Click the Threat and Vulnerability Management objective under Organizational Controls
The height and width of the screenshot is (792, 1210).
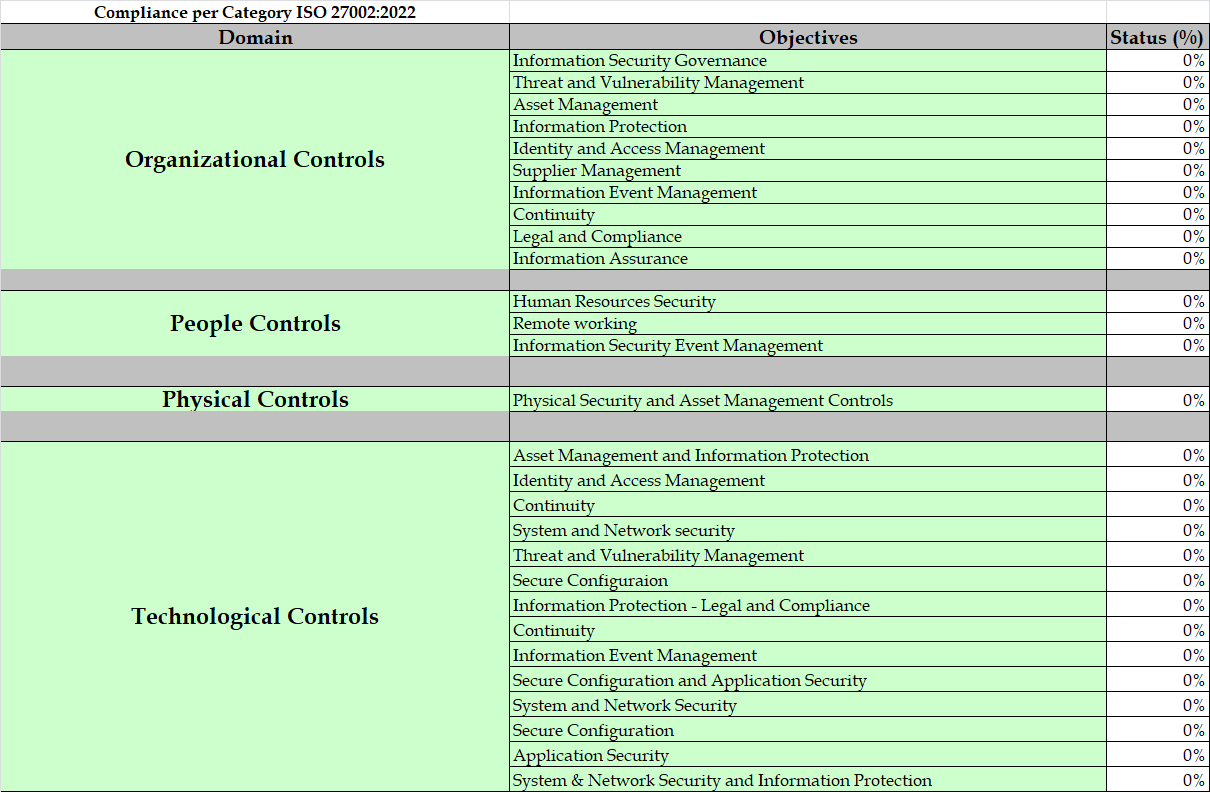[657, 82]
